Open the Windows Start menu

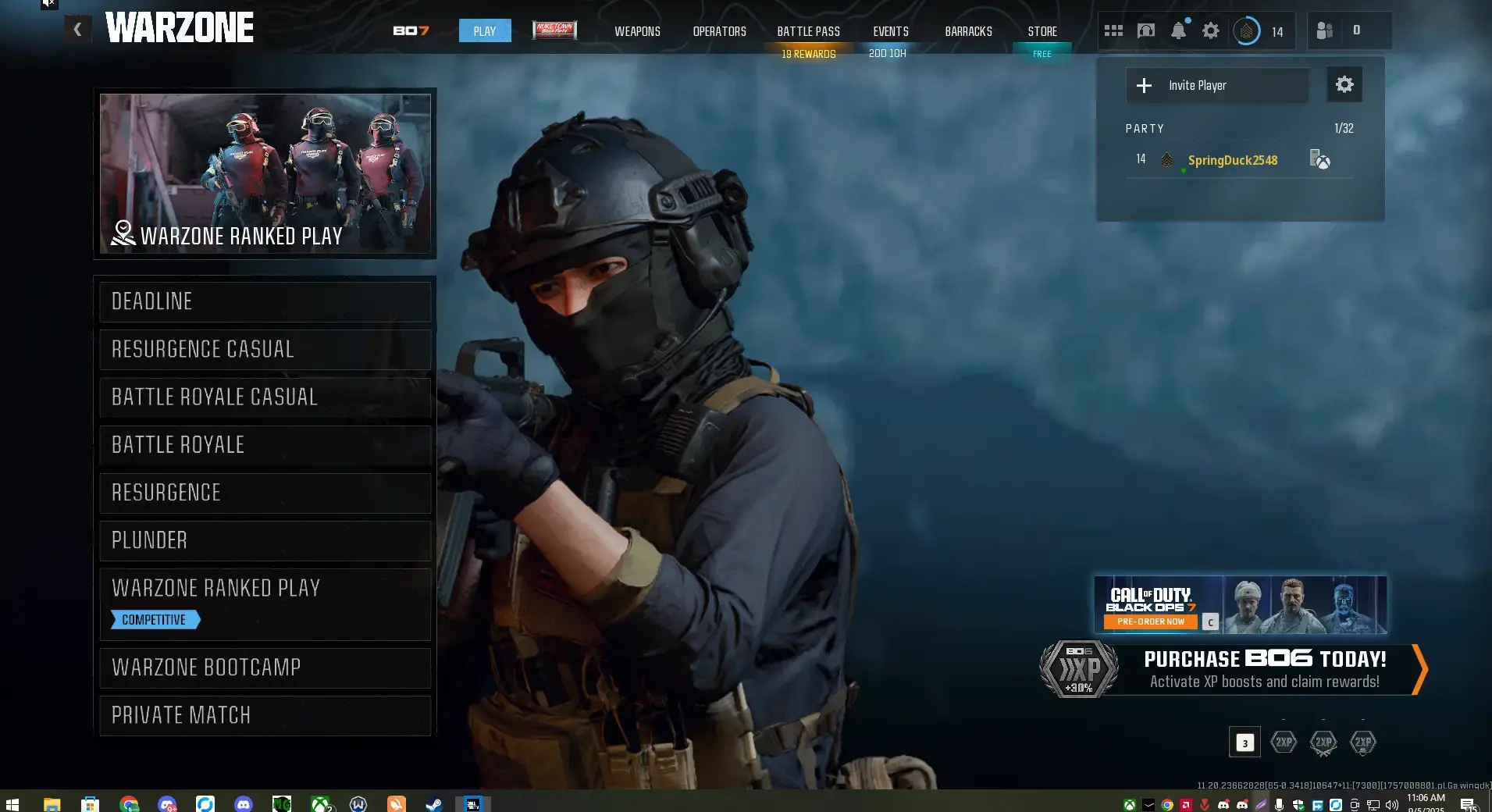(x=12, y=804)
